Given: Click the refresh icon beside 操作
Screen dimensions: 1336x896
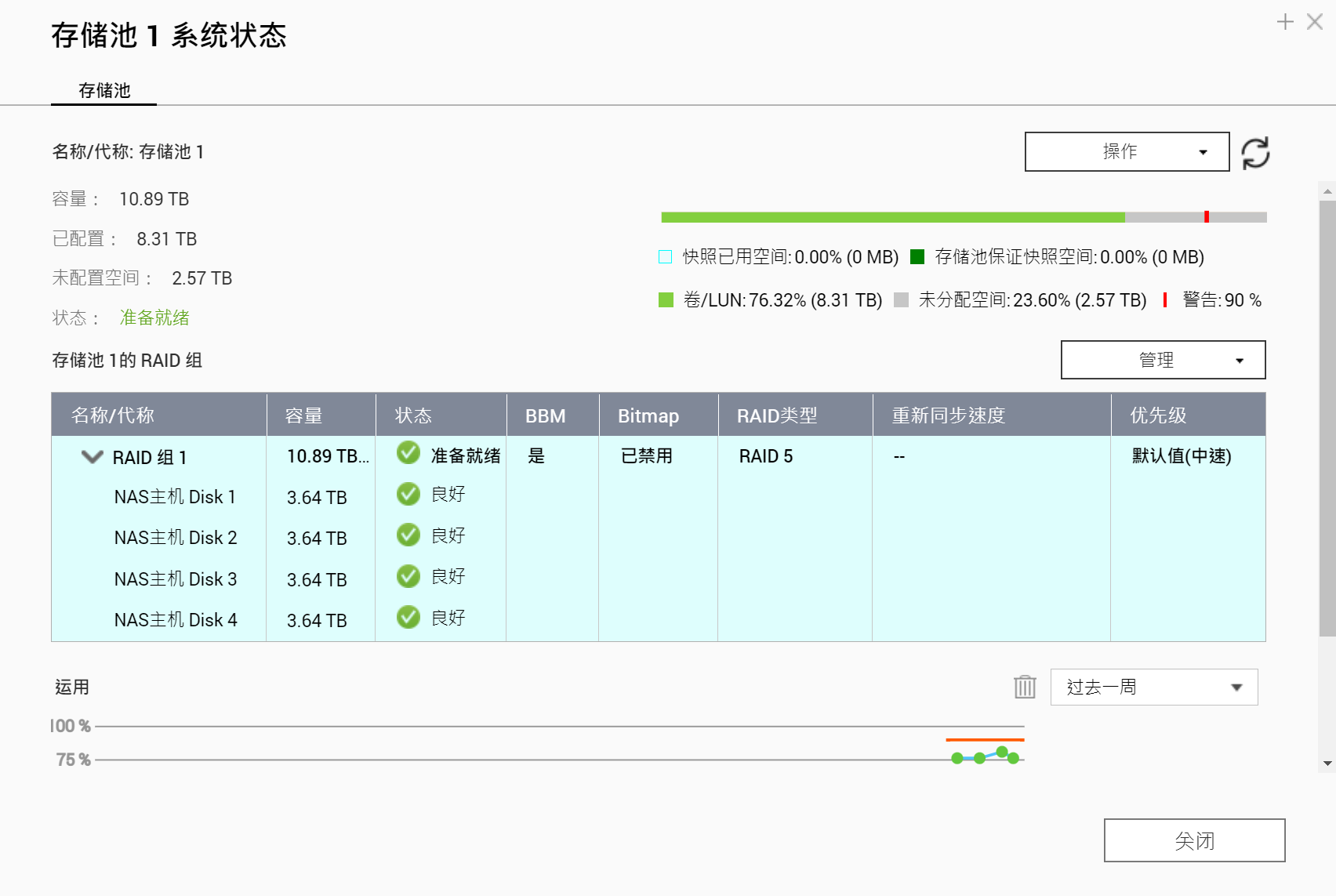Looking at the screenshot, I should tap(1255, 153).
